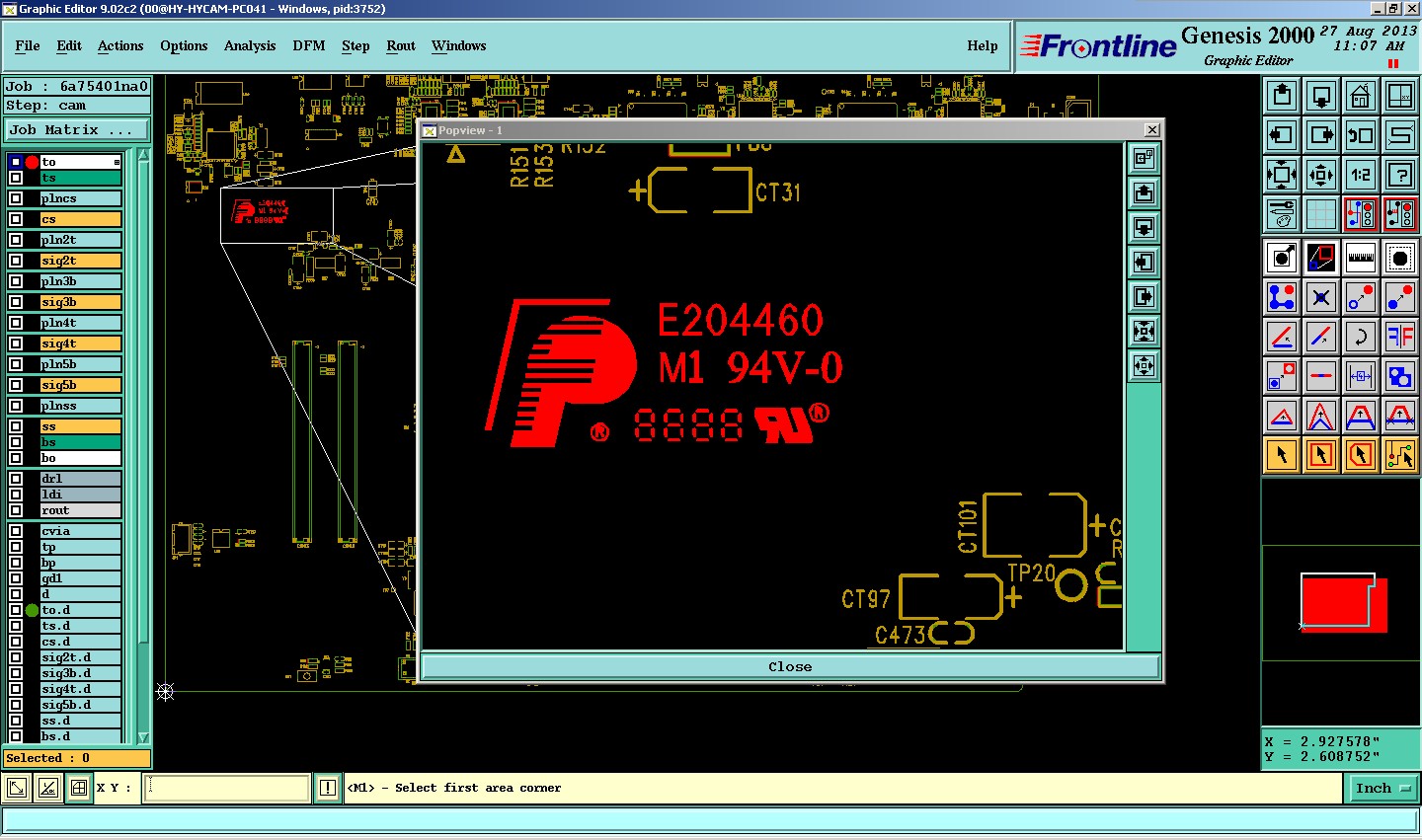Screen dimensions: 1422x840
Task: Open the Rout menu
Action: click(x=401, y=45)
